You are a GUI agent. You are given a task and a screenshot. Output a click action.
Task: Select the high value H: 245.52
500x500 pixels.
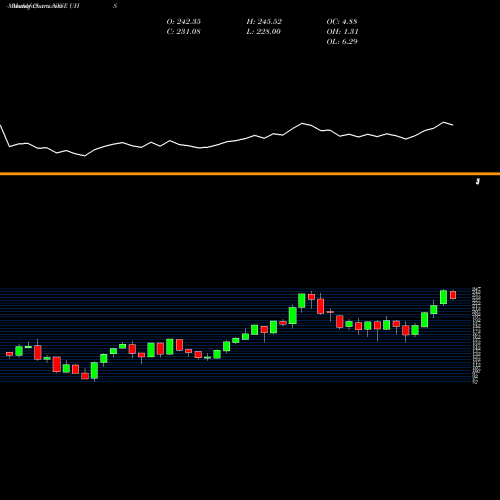click(x=264, y=22)
